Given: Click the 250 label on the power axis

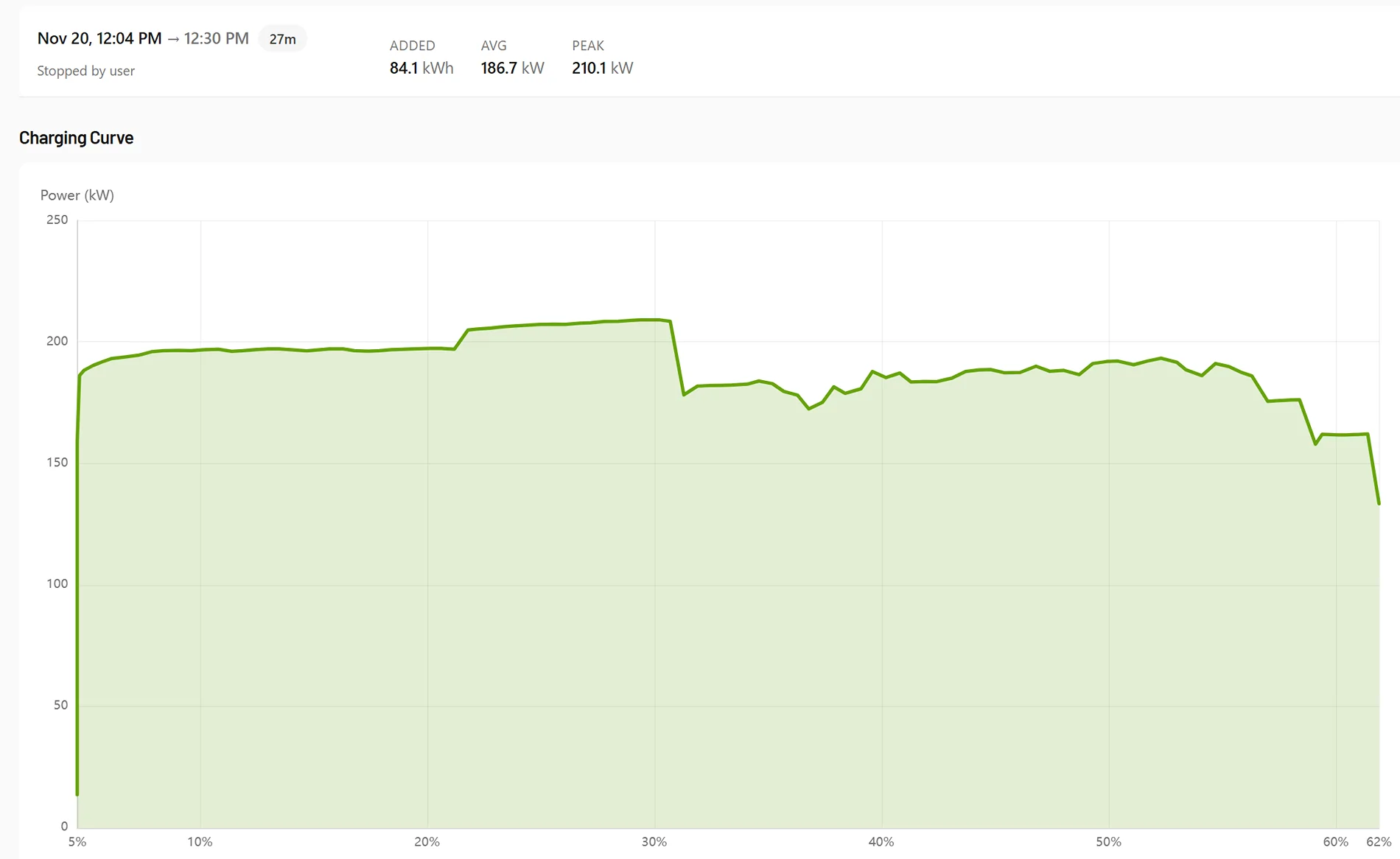Looking at the screenshot, I should 57,220.
